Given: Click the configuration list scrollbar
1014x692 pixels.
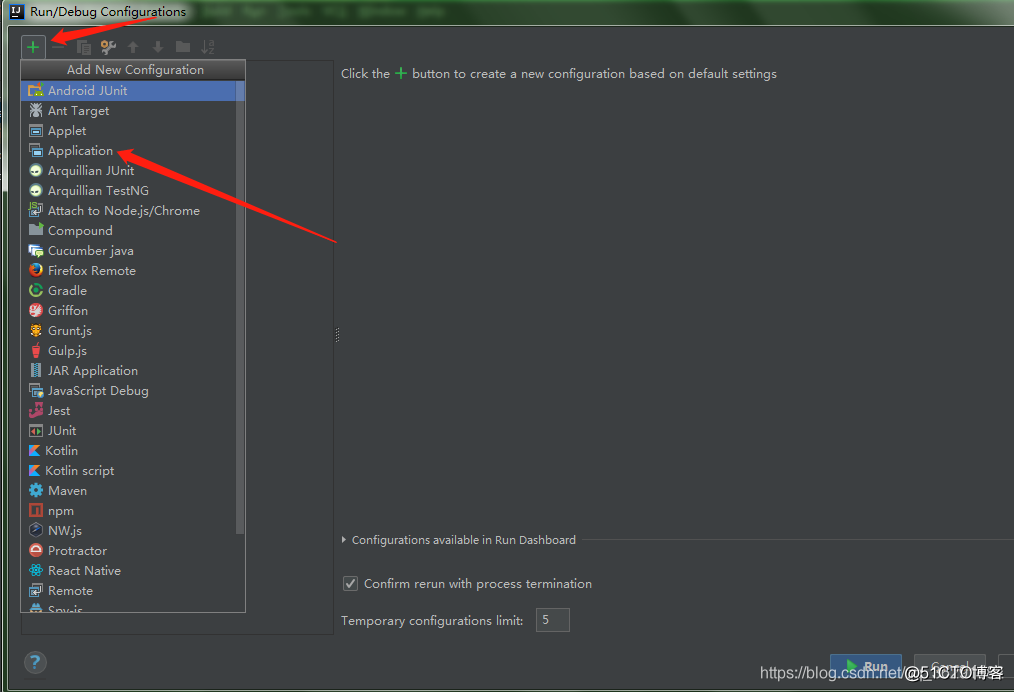Looking at the screenshot, I should pos(240,307).
